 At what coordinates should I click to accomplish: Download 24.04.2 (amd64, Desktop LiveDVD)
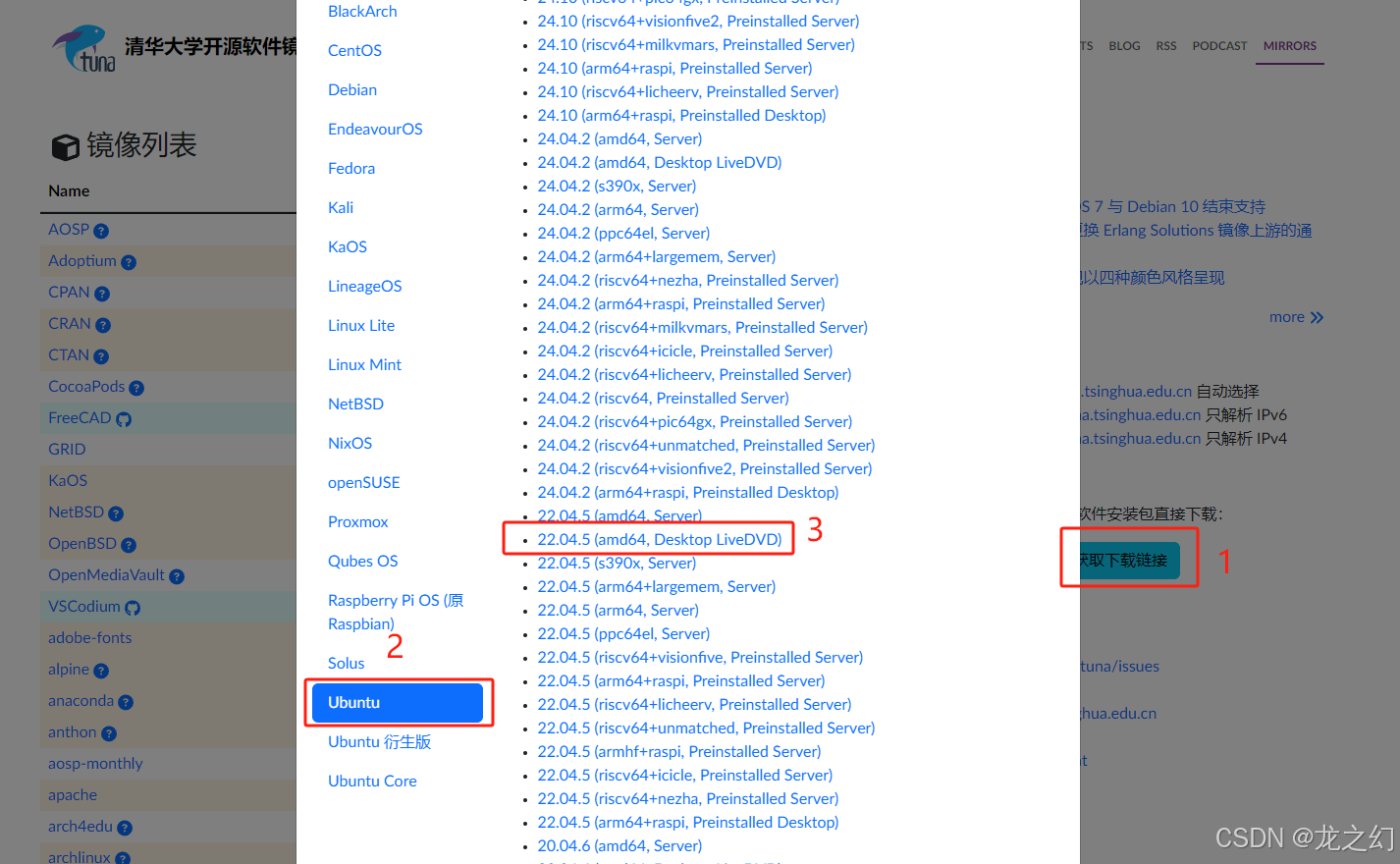click(660, 162)
